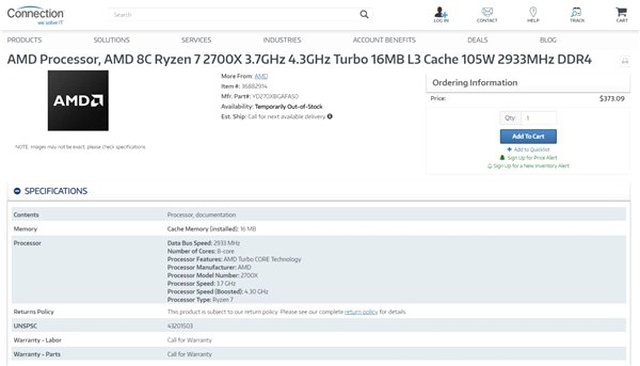Click the search magnifier icon
This screenshot has height=366, width=640.
tap(364, 14)
